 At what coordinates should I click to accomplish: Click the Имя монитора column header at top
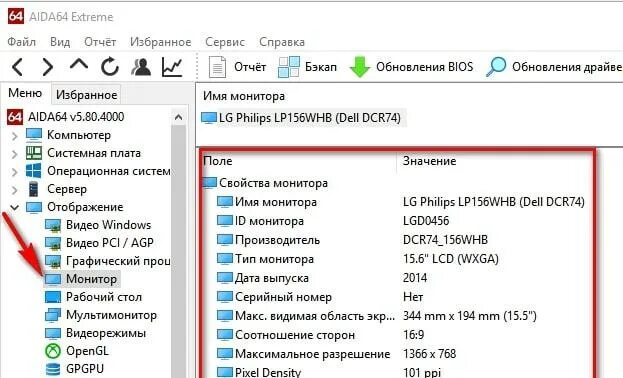244,96
